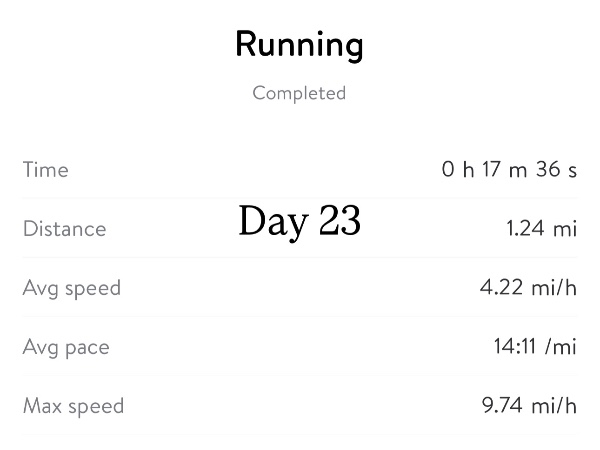Tap the 17 m minutes value
Image resolution: width=600 pixels, height=450 pixels.
[x=503, y=170]
